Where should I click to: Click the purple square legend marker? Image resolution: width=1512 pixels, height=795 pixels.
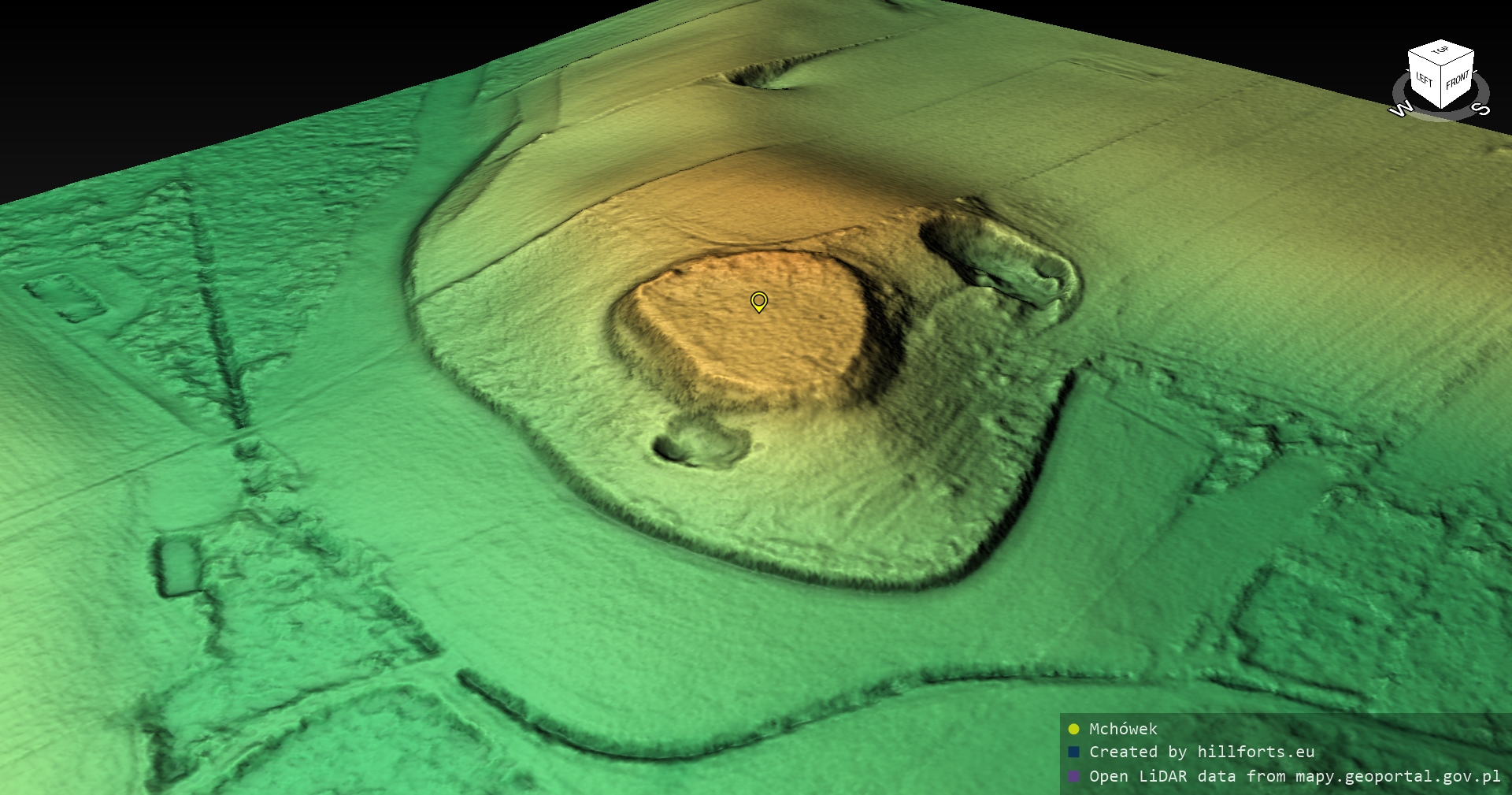(x=1073, y=776)
